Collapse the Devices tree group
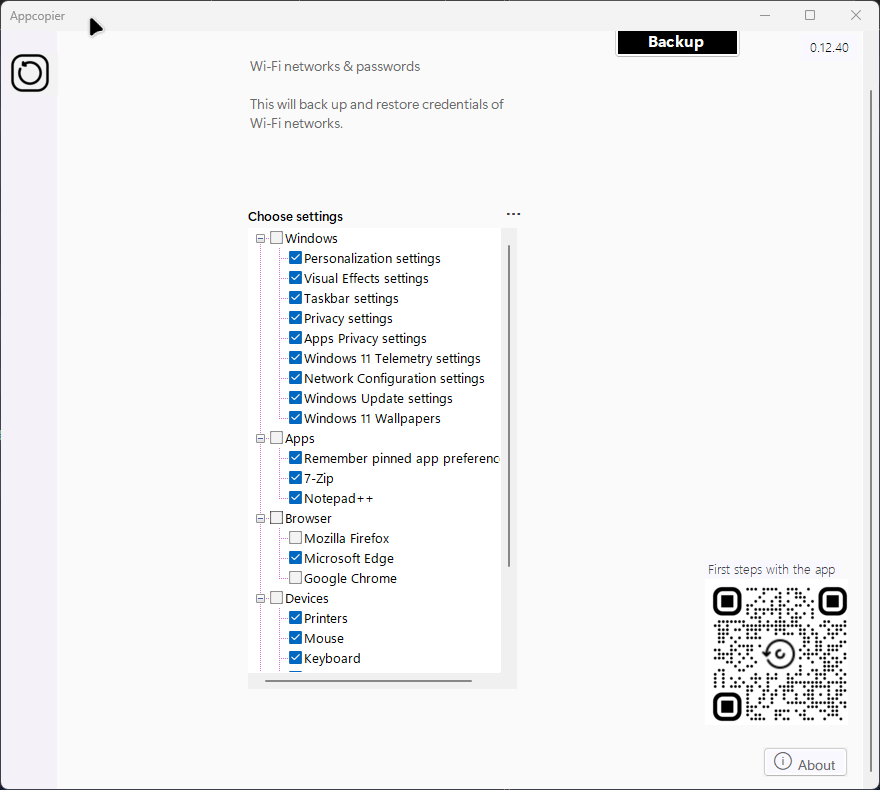 coord(260,599)
